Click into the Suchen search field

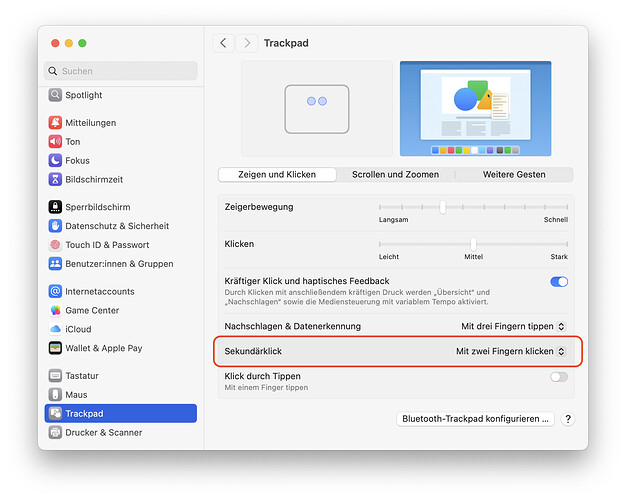tap(122, 71)
